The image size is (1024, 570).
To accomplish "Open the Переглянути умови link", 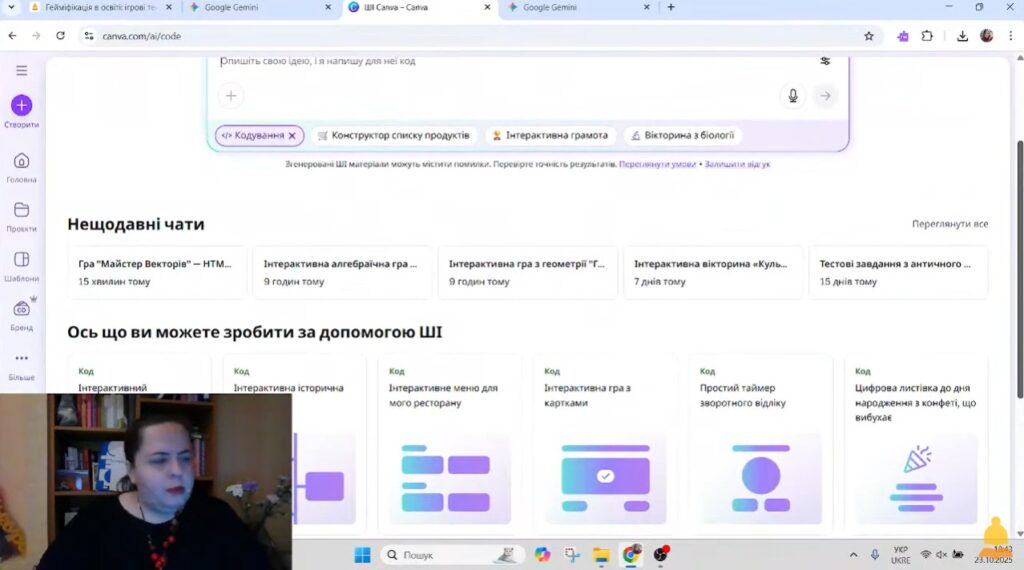I will (657, 164).
